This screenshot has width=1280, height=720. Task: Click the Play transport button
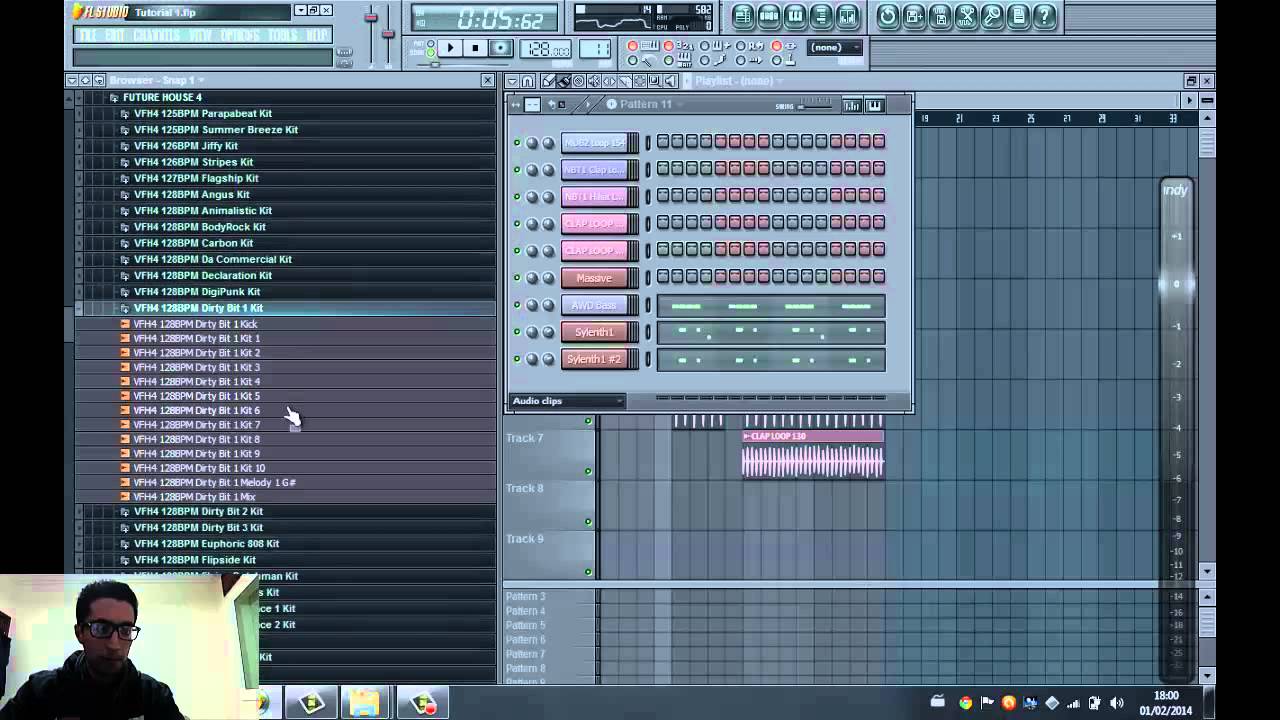tap(450, 48)
